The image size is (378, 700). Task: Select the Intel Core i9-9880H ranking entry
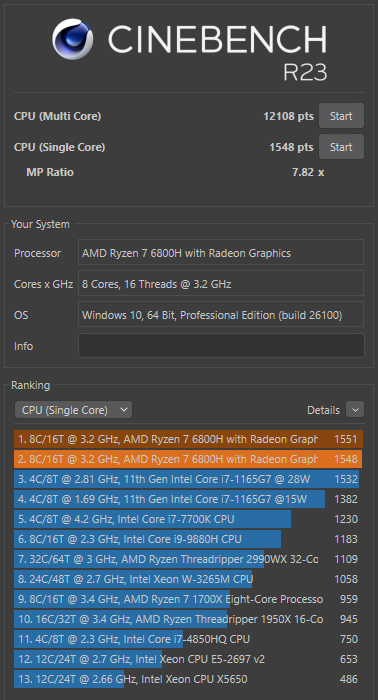tap(188, 539)
